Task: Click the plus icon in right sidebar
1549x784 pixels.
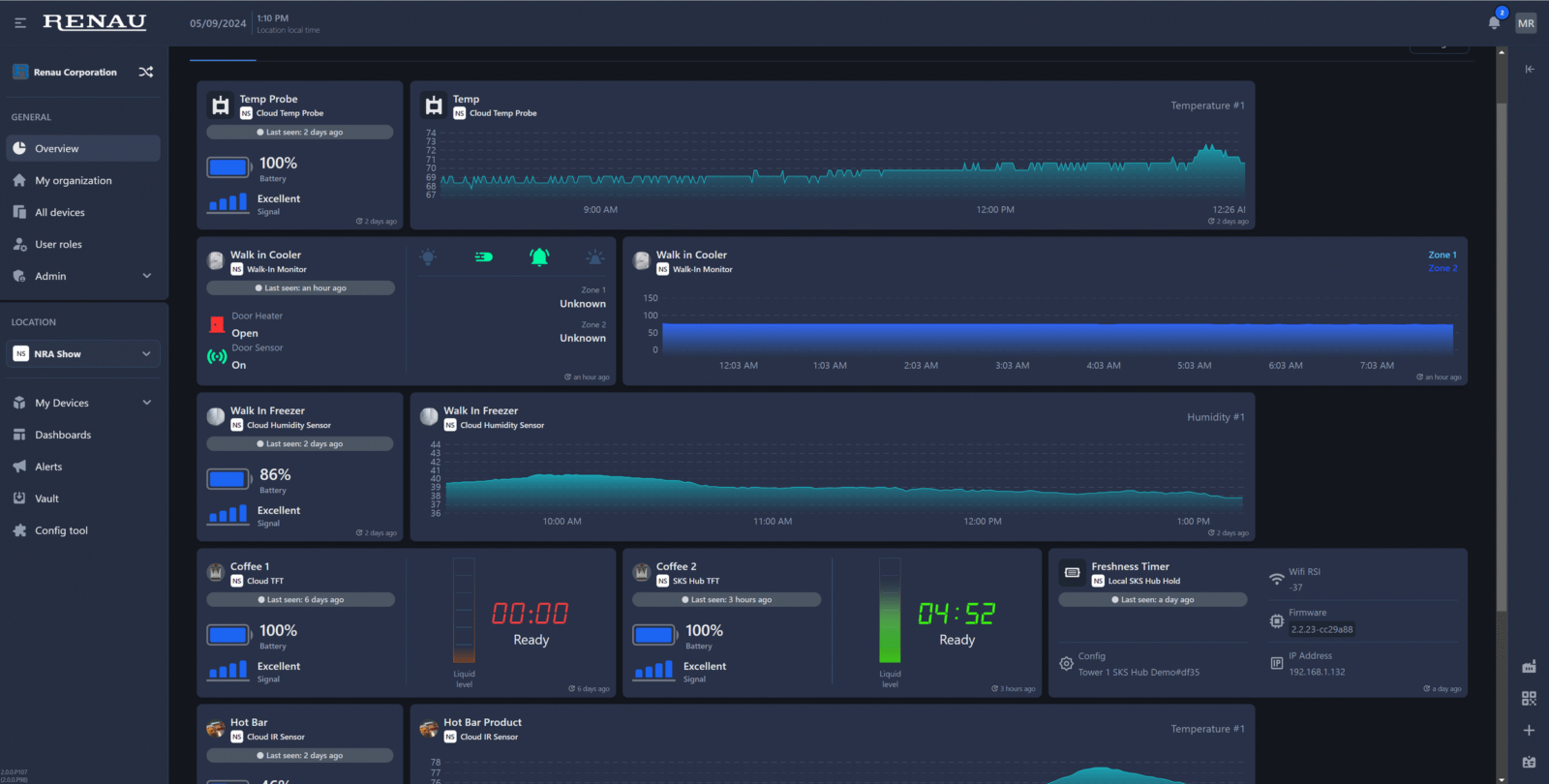Action: [1529, 731]
